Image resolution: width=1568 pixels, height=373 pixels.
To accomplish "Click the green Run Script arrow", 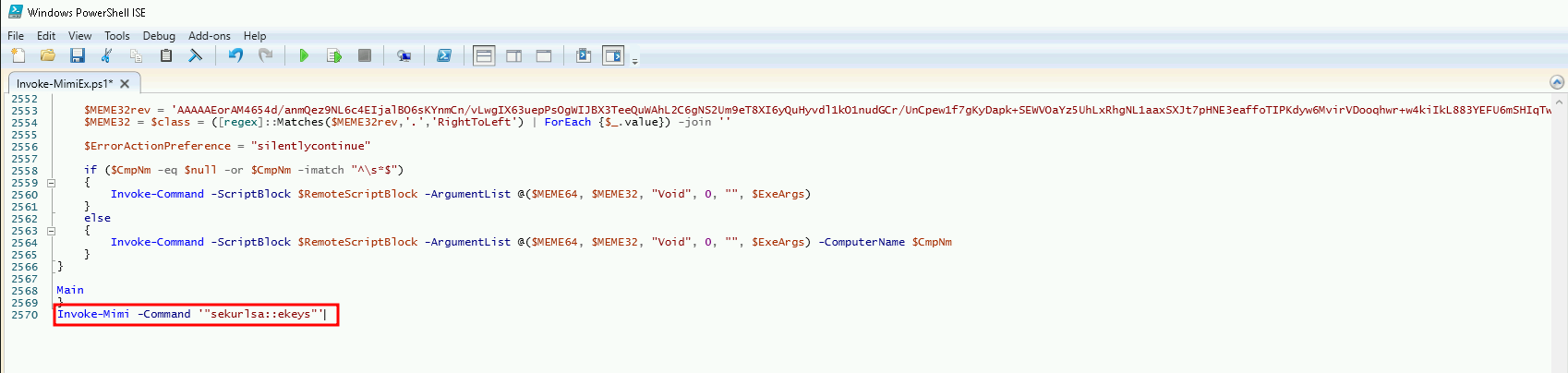I will (304, 56).
